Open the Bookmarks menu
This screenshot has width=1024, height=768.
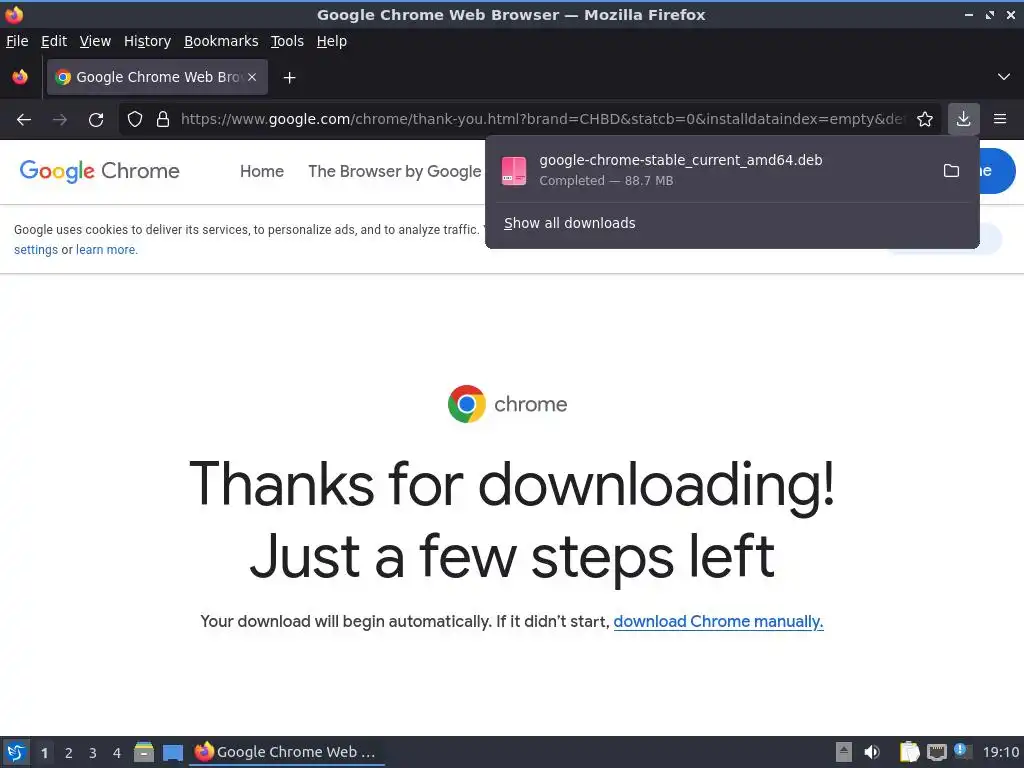coord(221,41)
